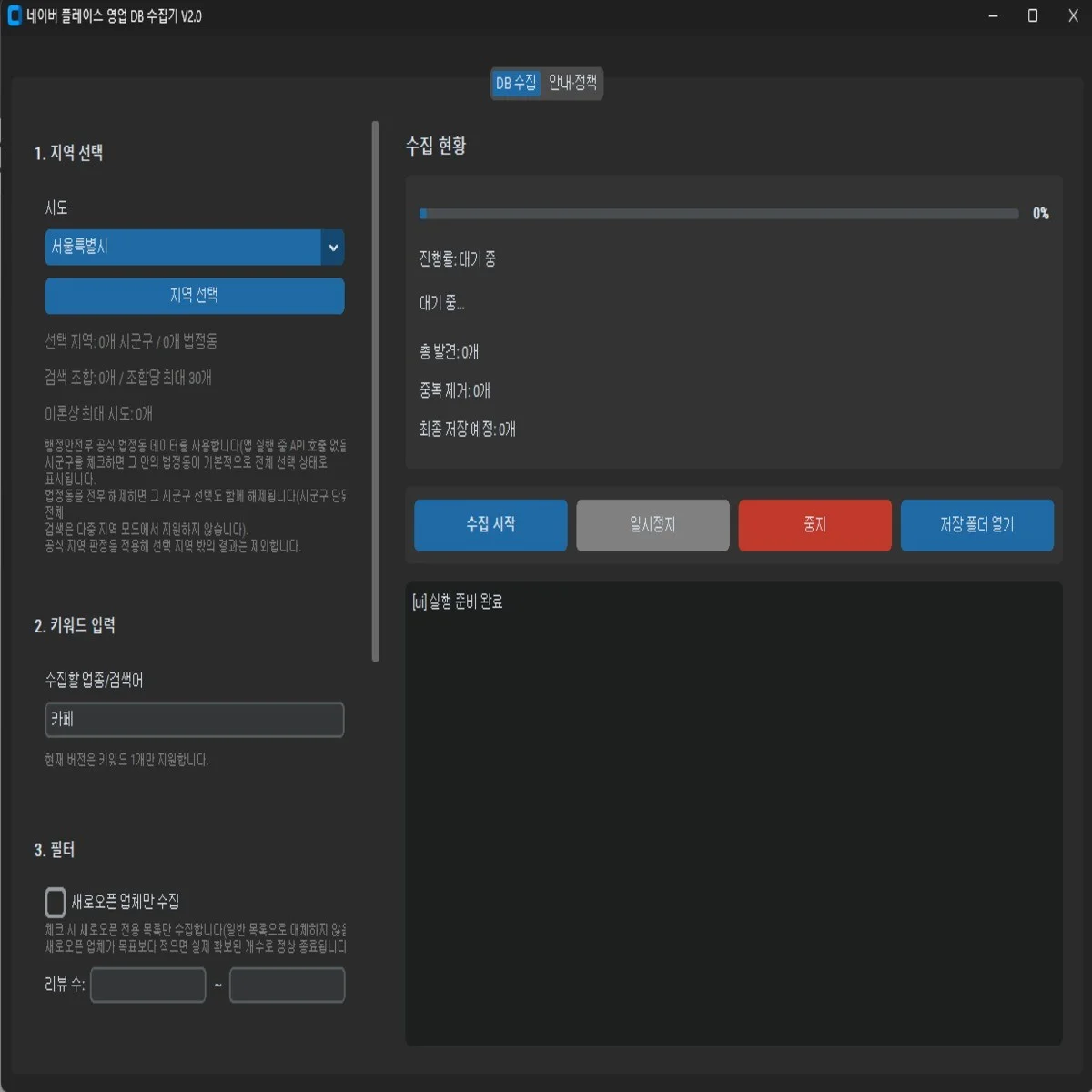Click the 수집 현황 heading
Viewport: 1092px width, 1092px height.
pos(436,146)
